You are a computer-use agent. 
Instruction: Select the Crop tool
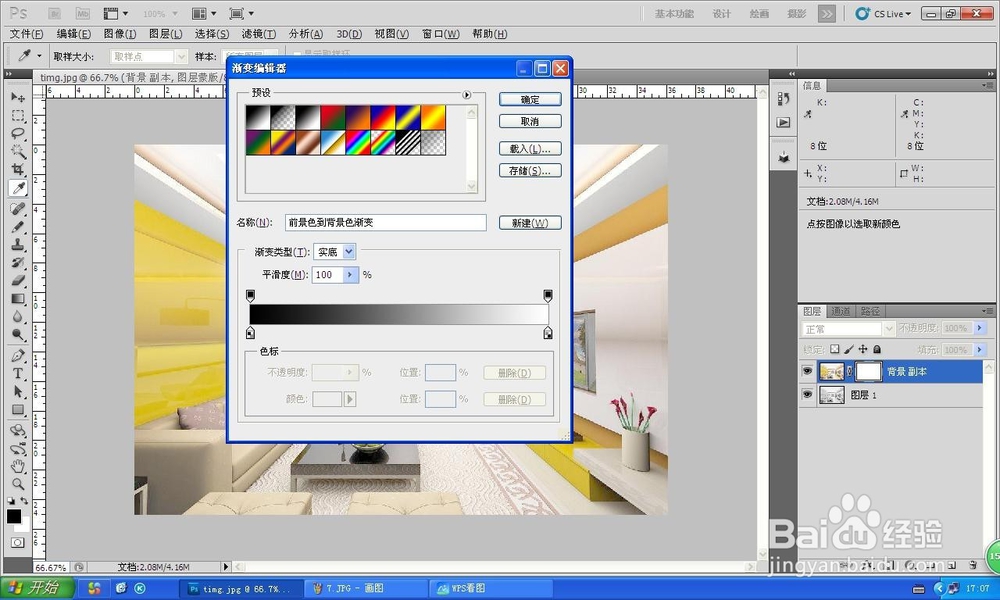click(x=18, y=170)
